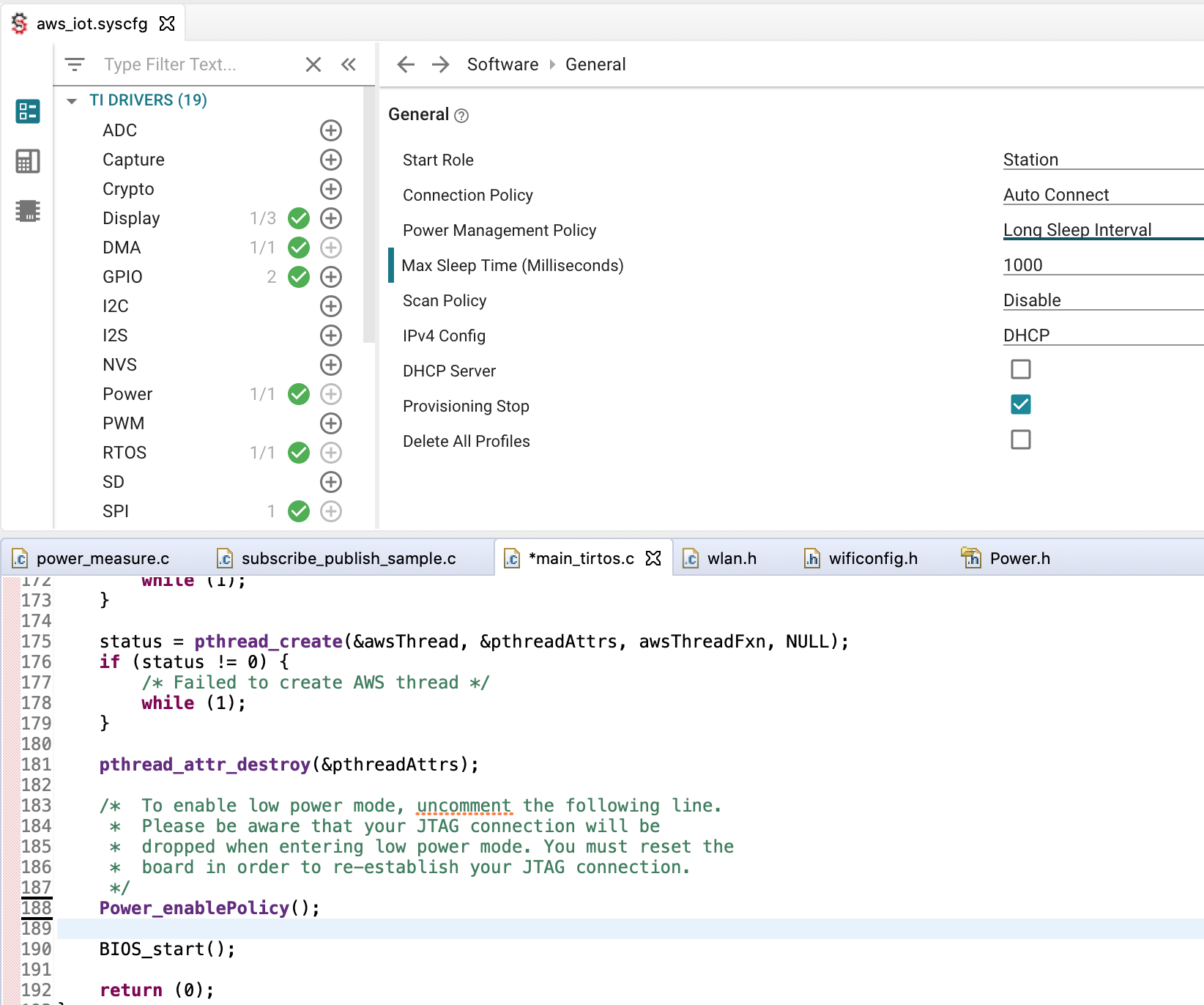Switch to the power_measure.c tab
The height and width of the screenshot is (1005, 1204).
[103, 558]
